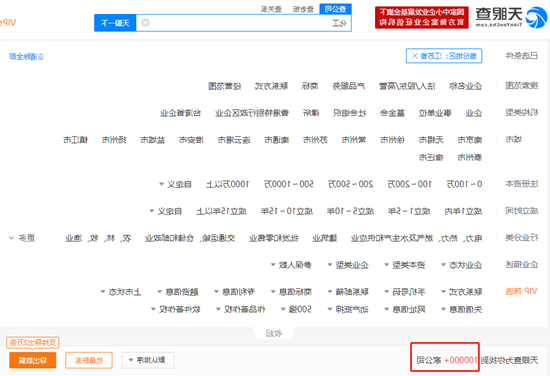Expand 更多 industry categories
Screen dimensions: 550x376
tap(22, 239)
